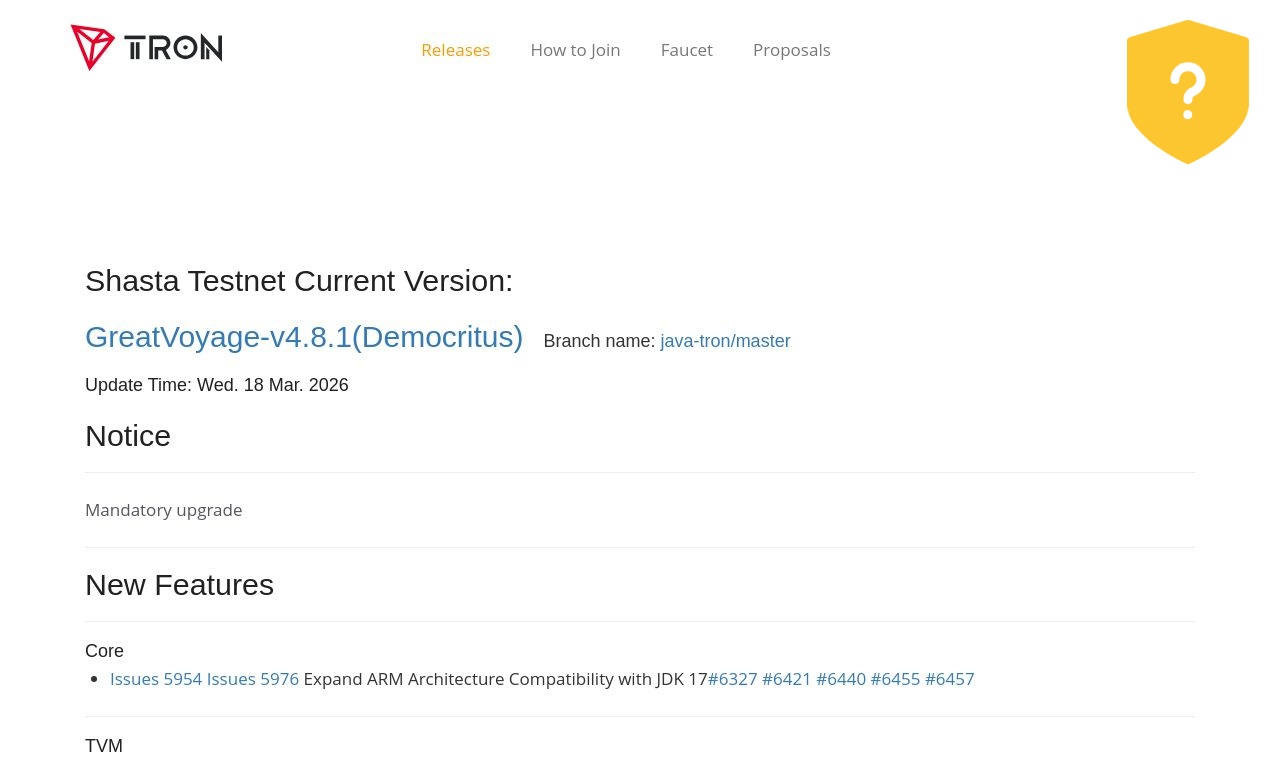This screenshot has width=1280, height=768.
Task: Open pull request #6421 link
Action: pyautogui.click(x=787, y=679)
